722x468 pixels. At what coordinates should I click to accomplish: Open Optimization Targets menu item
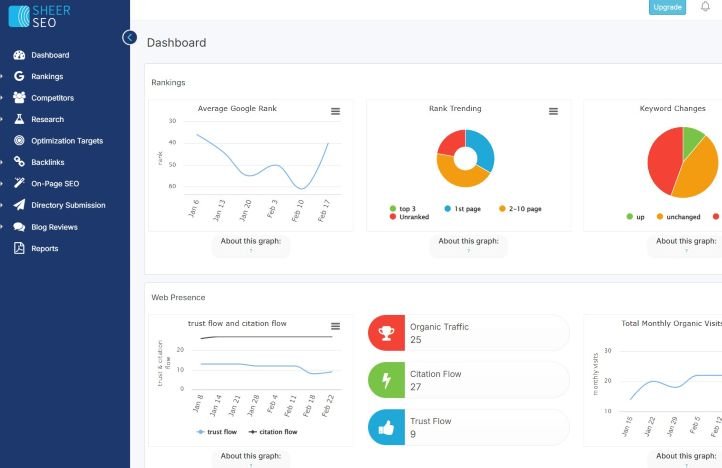point(67,141)
